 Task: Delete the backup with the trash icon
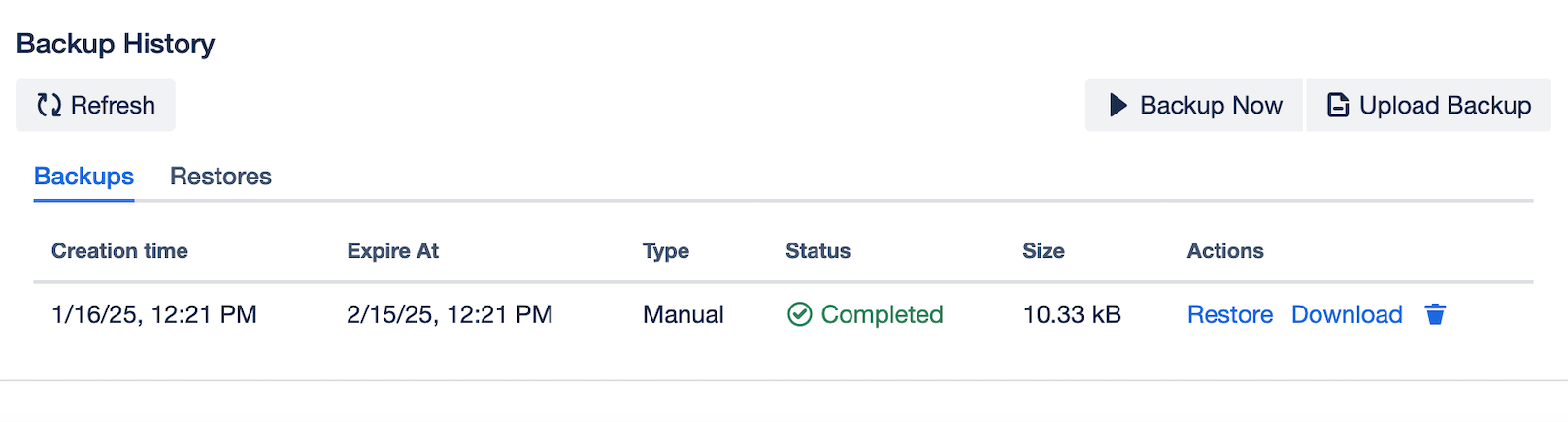coord(1435,314)
